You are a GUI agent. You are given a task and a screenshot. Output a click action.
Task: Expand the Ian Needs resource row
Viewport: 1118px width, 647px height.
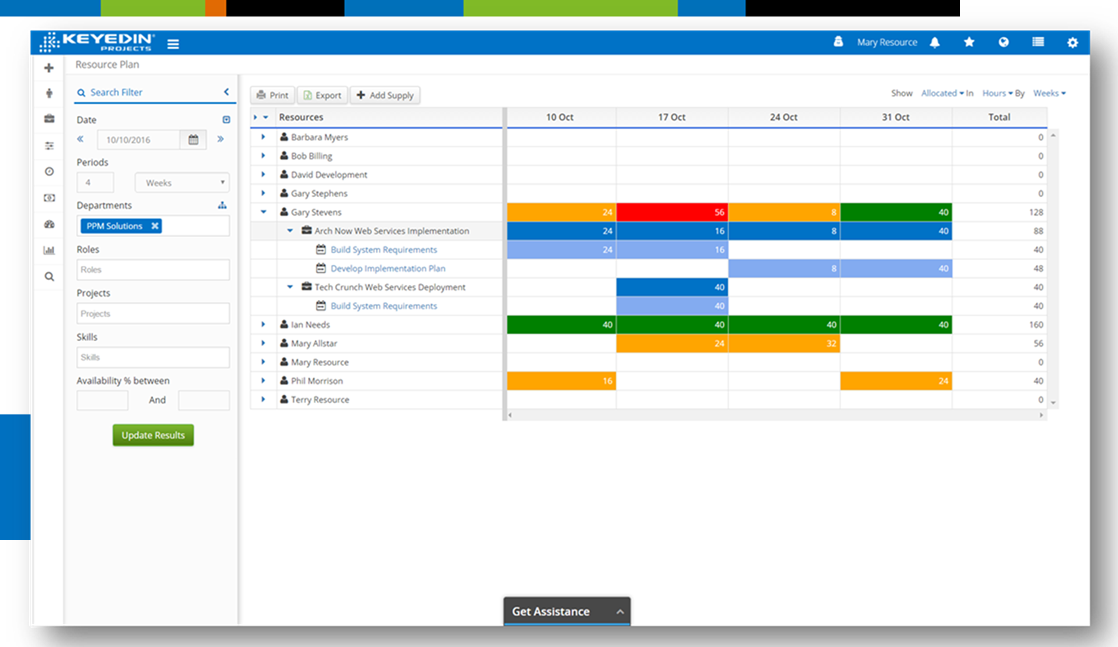(263, 325)
